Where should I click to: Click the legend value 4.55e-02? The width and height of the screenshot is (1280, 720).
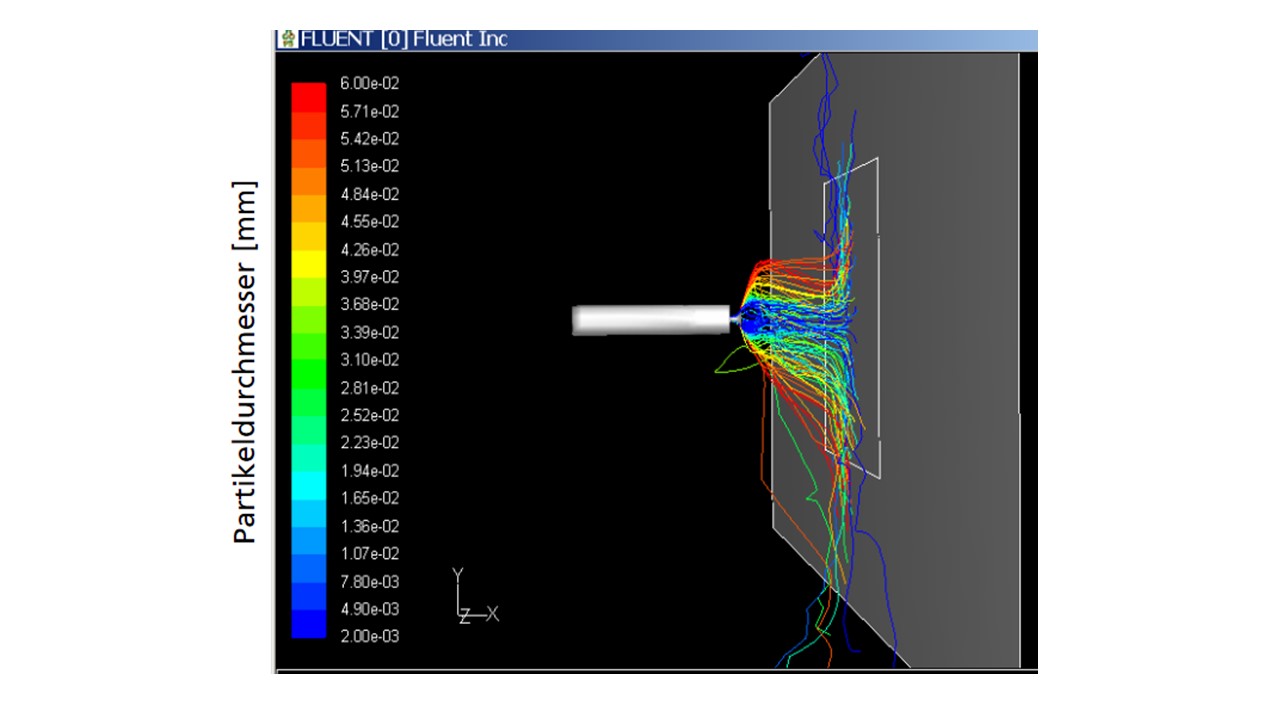click(x=369, y=222)
